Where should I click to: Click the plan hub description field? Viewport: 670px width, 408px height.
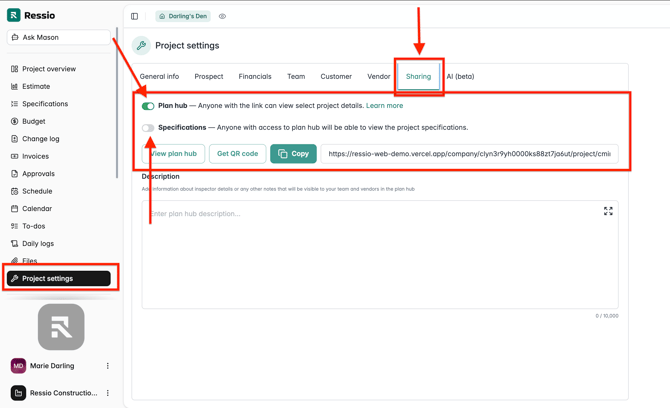pos(379,255)
